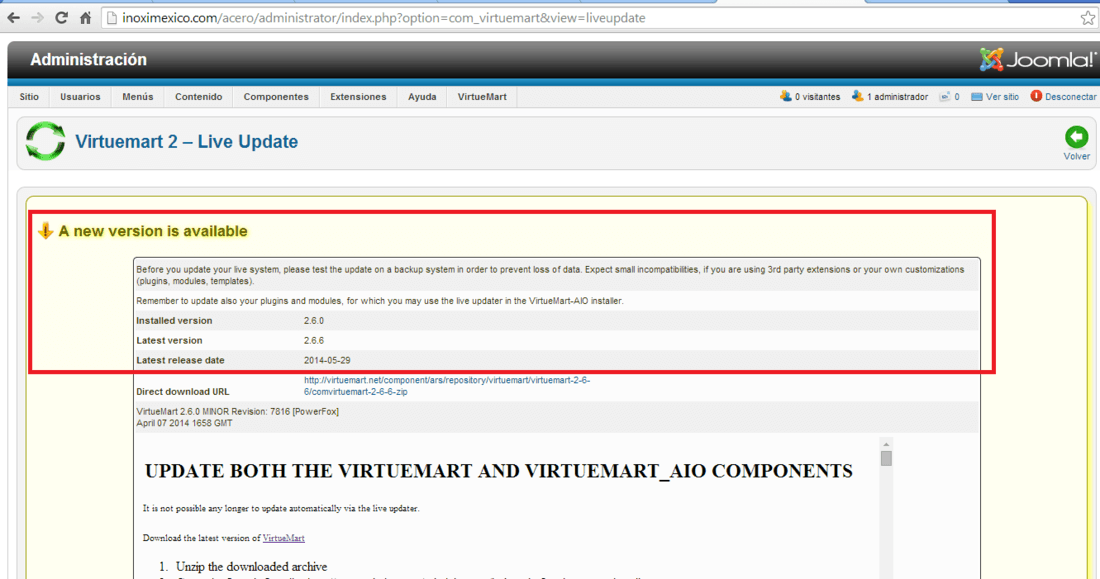Click the Latest release date label
The image size is (1100, 579).
(x=180, y=360)
